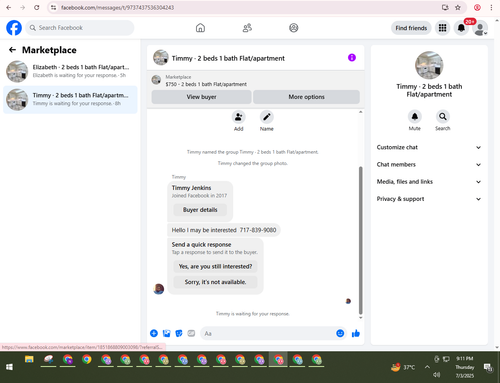
Task: Click the 'Timmy Jenkins' name in buyer card
Action: pyautogui.click(x=191, y=188)
